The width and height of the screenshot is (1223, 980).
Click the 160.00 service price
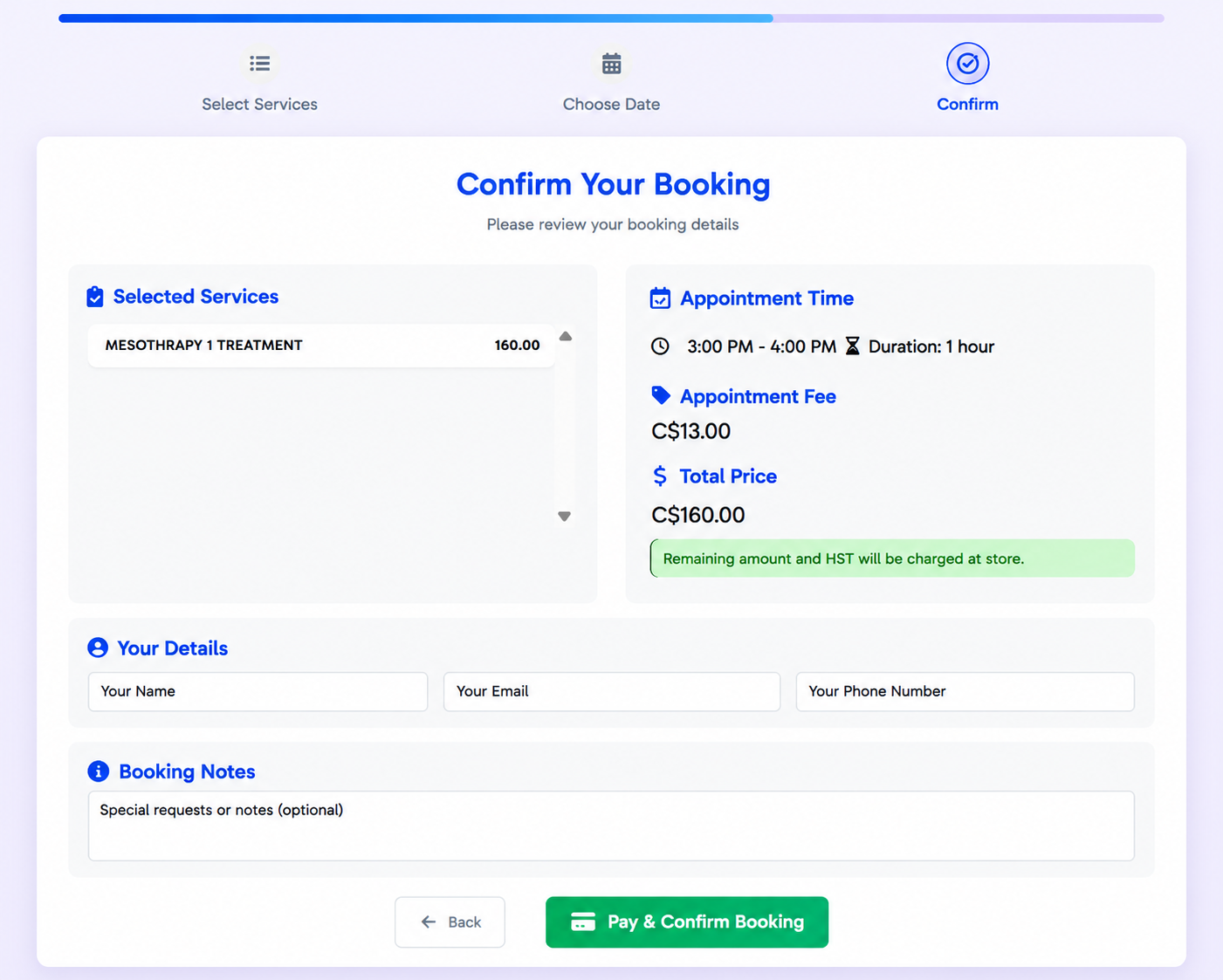pos(517,346)
